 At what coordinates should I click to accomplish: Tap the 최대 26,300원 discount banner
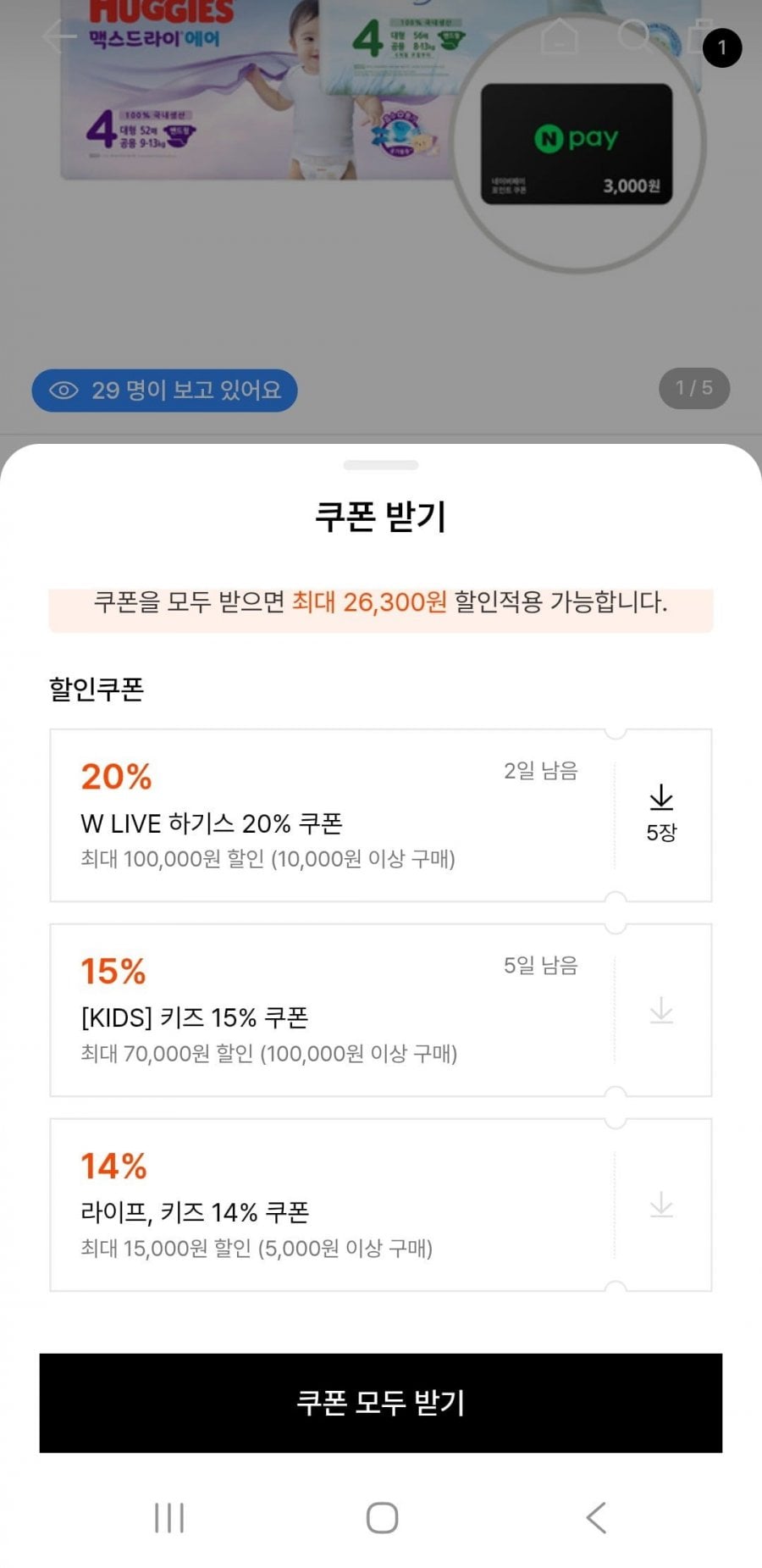(x=381, y=603)
